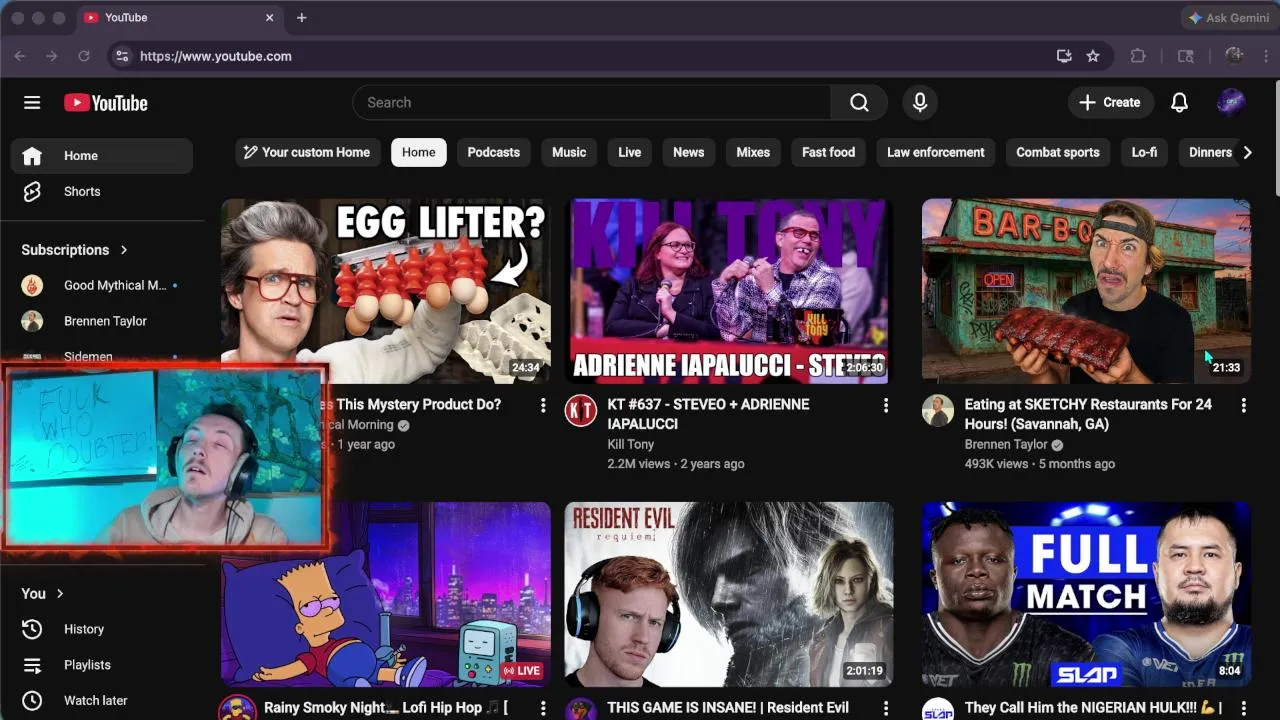Open browser extensions puzzle icon
Image resolution: width=1280 pixels, height=720 pixels.
click(1138, 56)
